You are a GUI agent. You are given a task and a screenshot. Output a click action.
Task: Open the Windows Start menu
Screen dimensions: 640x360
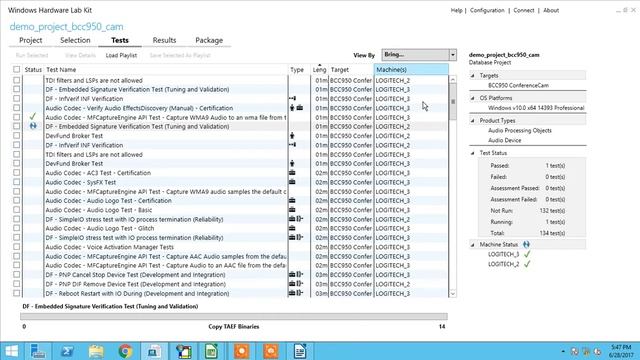pyautogui.click(x=11, y=351)
